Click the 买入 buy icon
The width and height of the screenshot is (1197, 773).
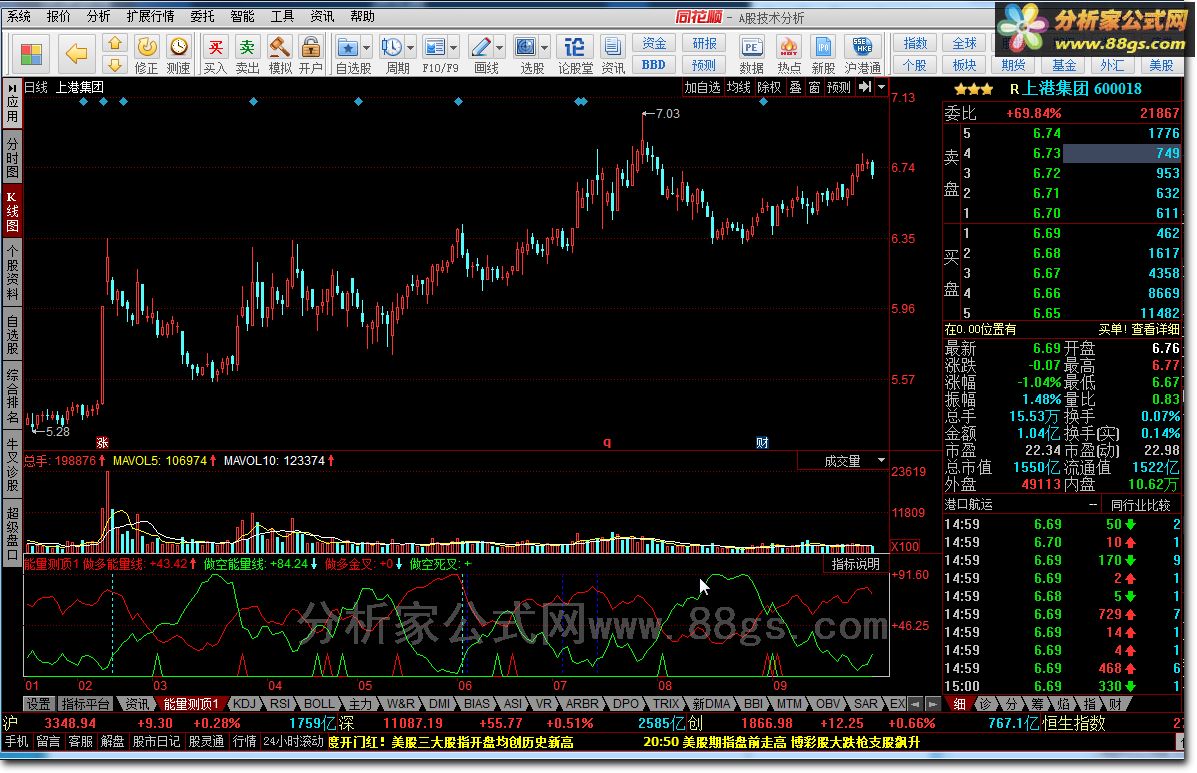[x=216, y=47]
